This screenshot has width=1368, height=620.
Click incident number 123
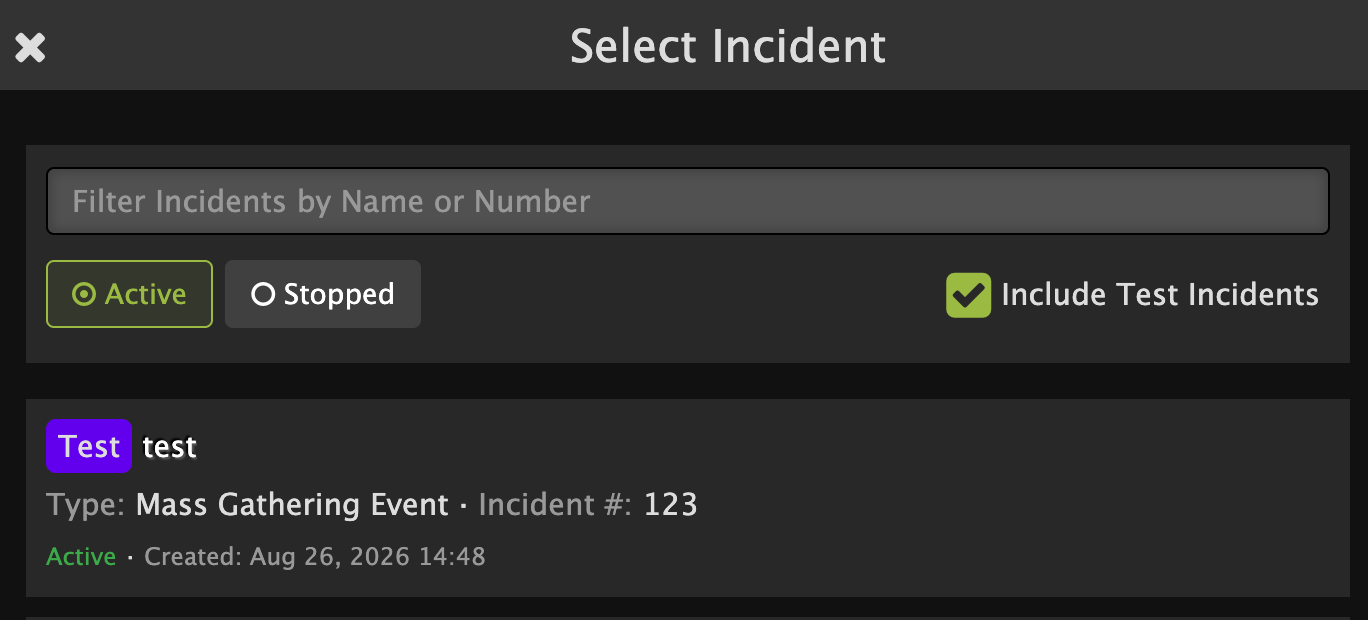coord(670,505)
